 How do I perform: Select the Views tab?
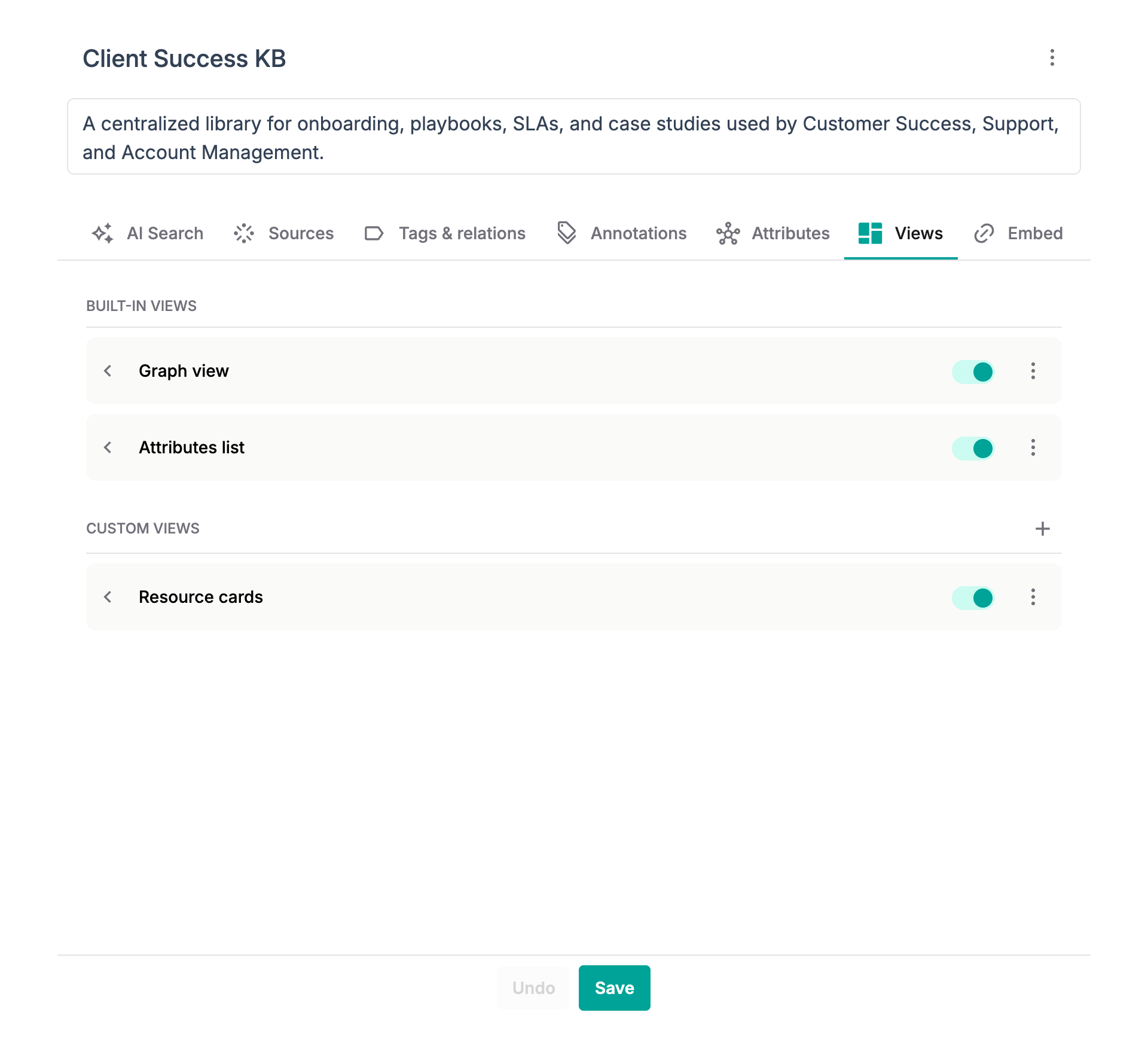pos(900,233)
